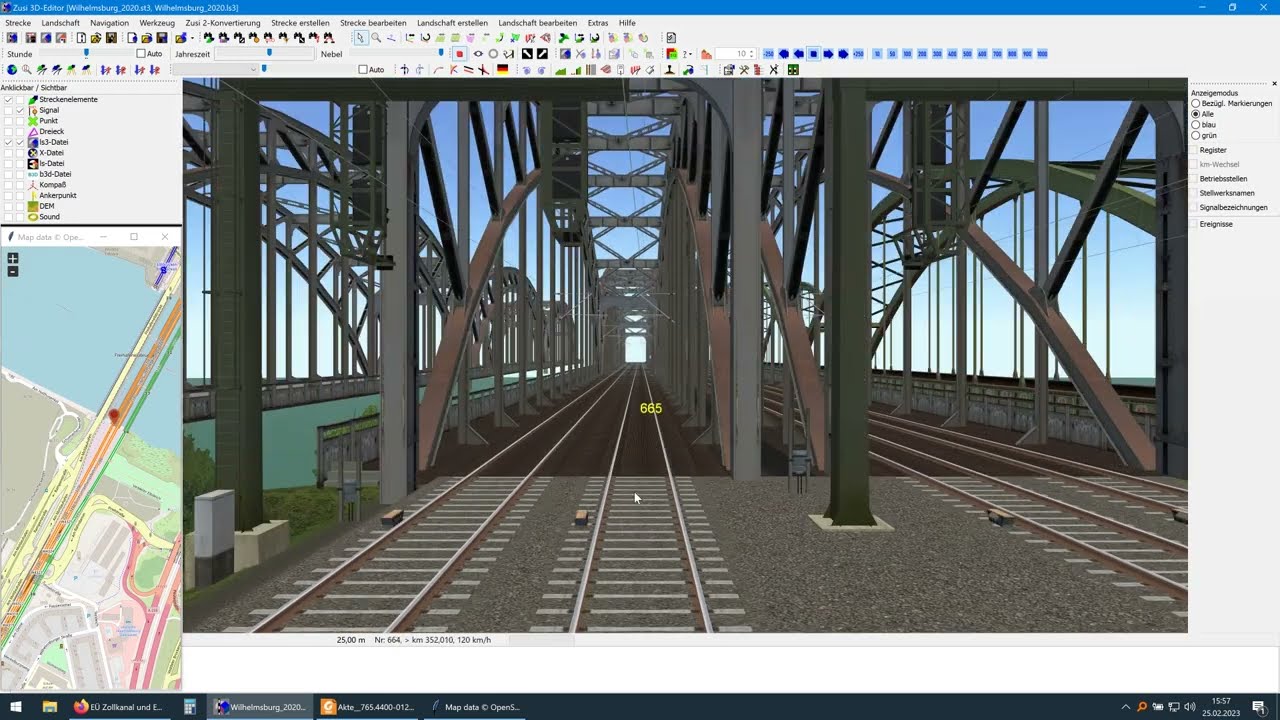Viewport: 1280px width, 720px height.
Task: Open the Strecke erstellen menu
Action: 300,22
